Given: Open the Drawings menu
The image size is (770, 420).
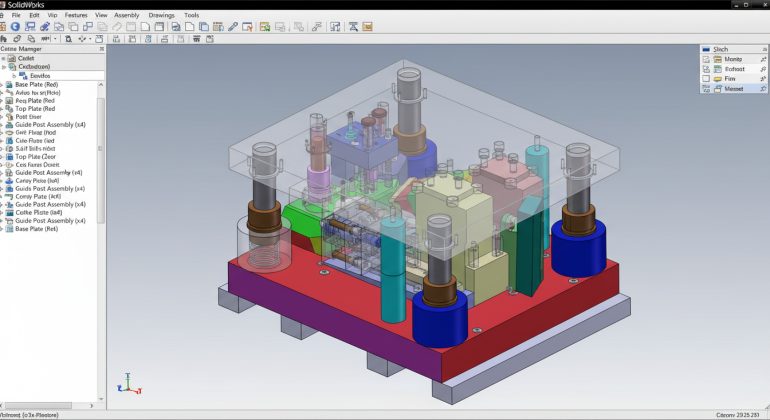Looking at the screenshot, I should pos(160,16).
